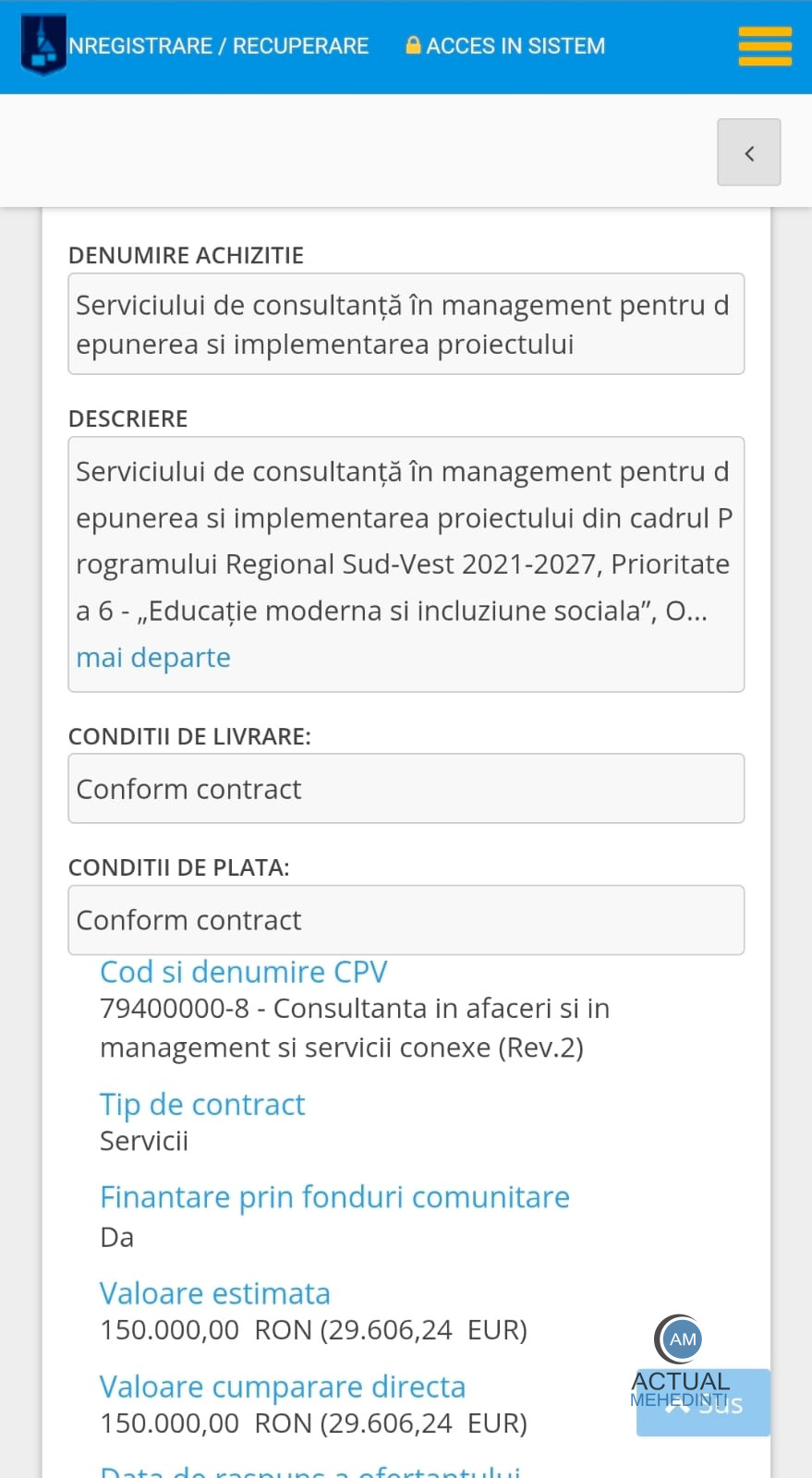The height and width of the screenshot is (1478, 812).
Task: Expand description with 'mai departe'
Action: click(153, 658)
